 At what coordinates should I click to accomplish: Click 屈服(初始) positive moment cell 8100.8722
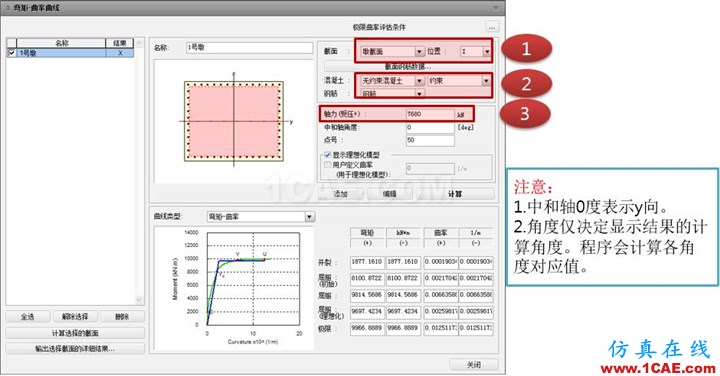click(367, 278)
